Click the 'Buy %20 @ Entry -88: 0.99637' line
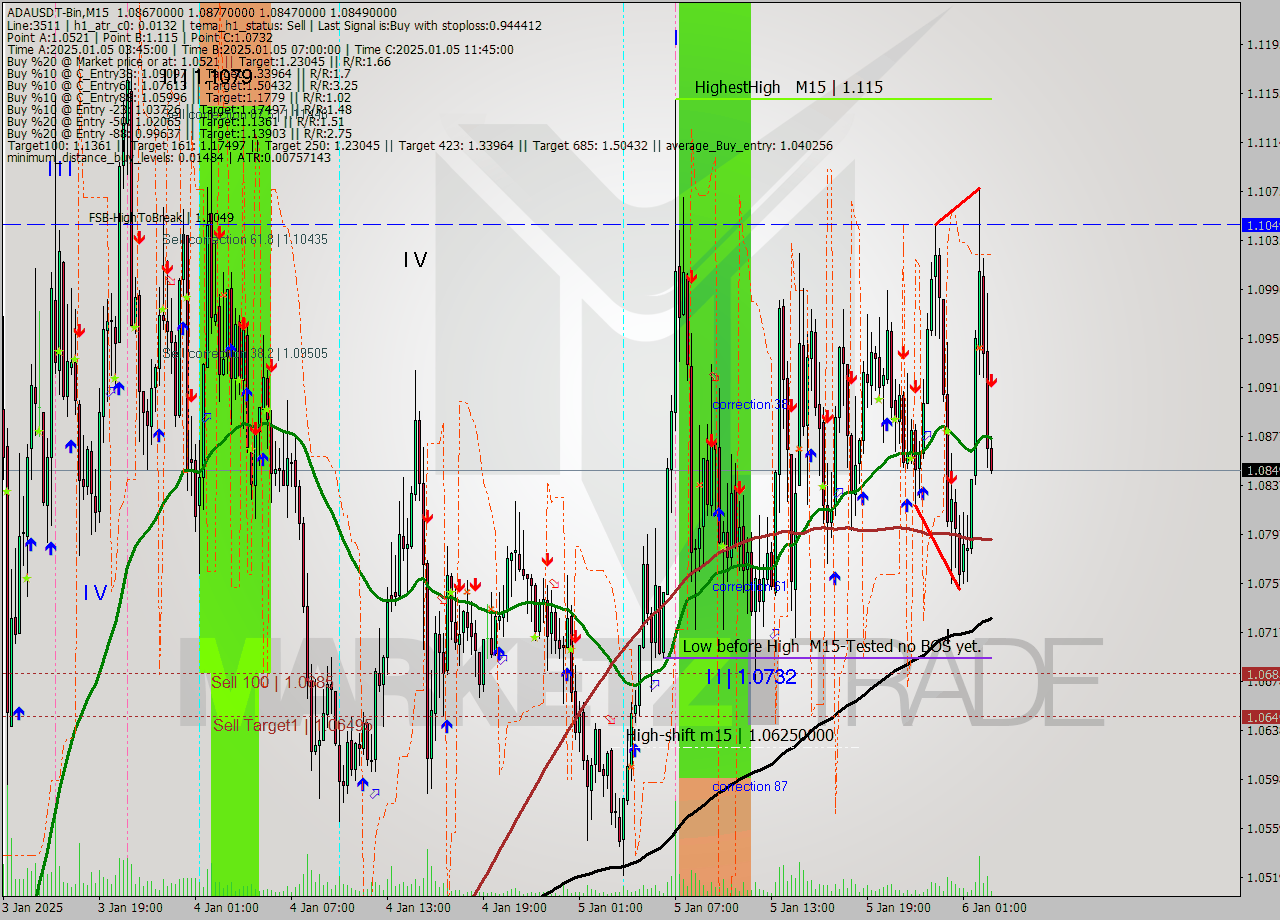Screen dimensions: 1280x920 (179, 133)
